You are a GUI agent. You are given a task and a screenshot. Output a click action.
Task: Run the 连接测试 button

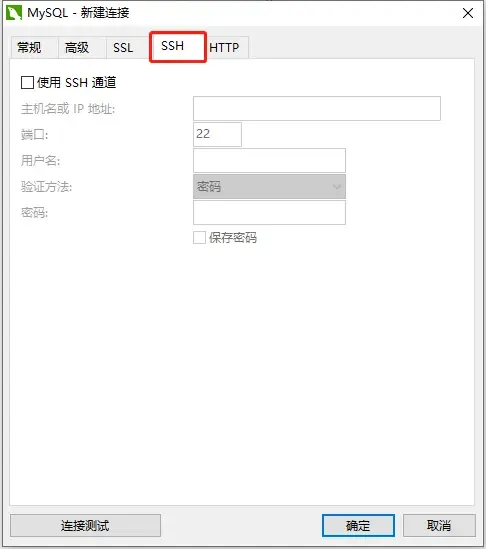coord(85,525)
